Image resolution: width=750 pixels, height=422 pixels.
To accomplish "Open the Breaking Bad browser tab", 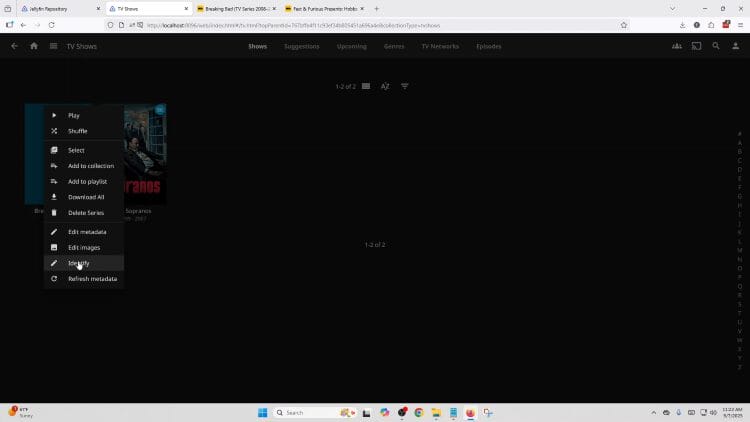I will pyautogui.click(x=240, y=8).
